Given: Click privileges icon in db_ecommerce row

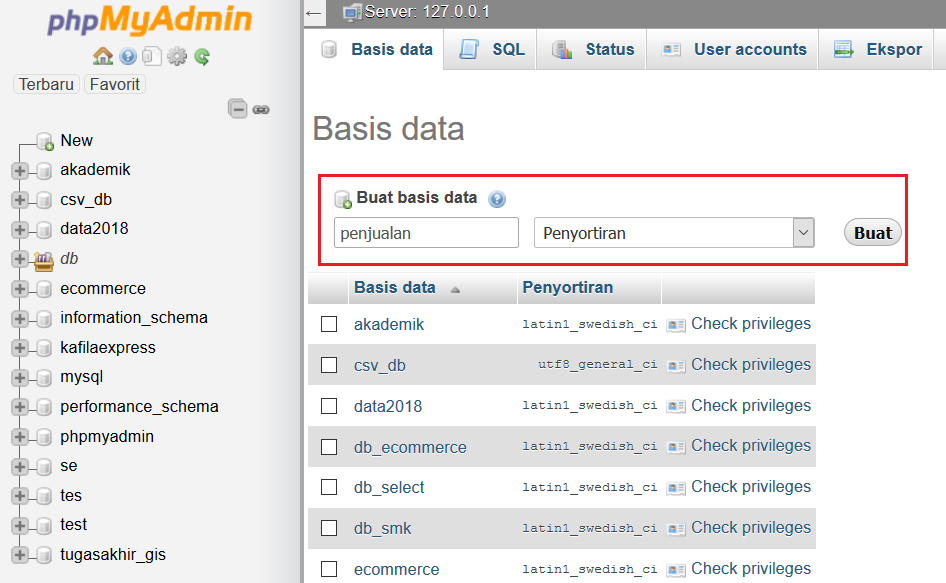Looking at the screenshot, I should point(676,447).
